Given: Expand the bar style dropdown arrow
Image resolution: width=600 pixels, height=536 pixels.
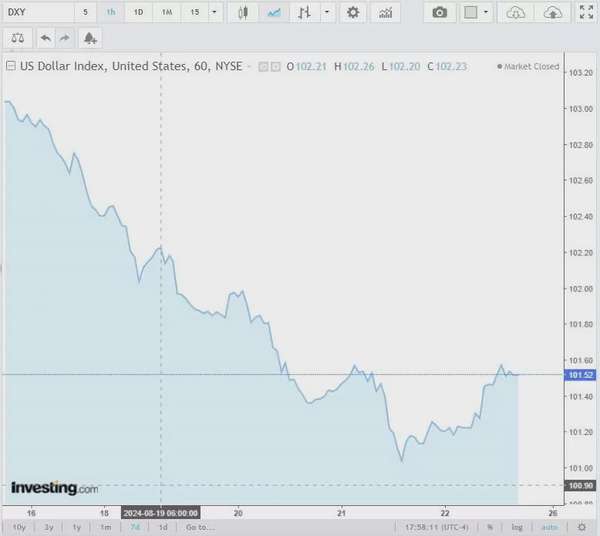Looking at the screenshot, I should pos(327,12).
